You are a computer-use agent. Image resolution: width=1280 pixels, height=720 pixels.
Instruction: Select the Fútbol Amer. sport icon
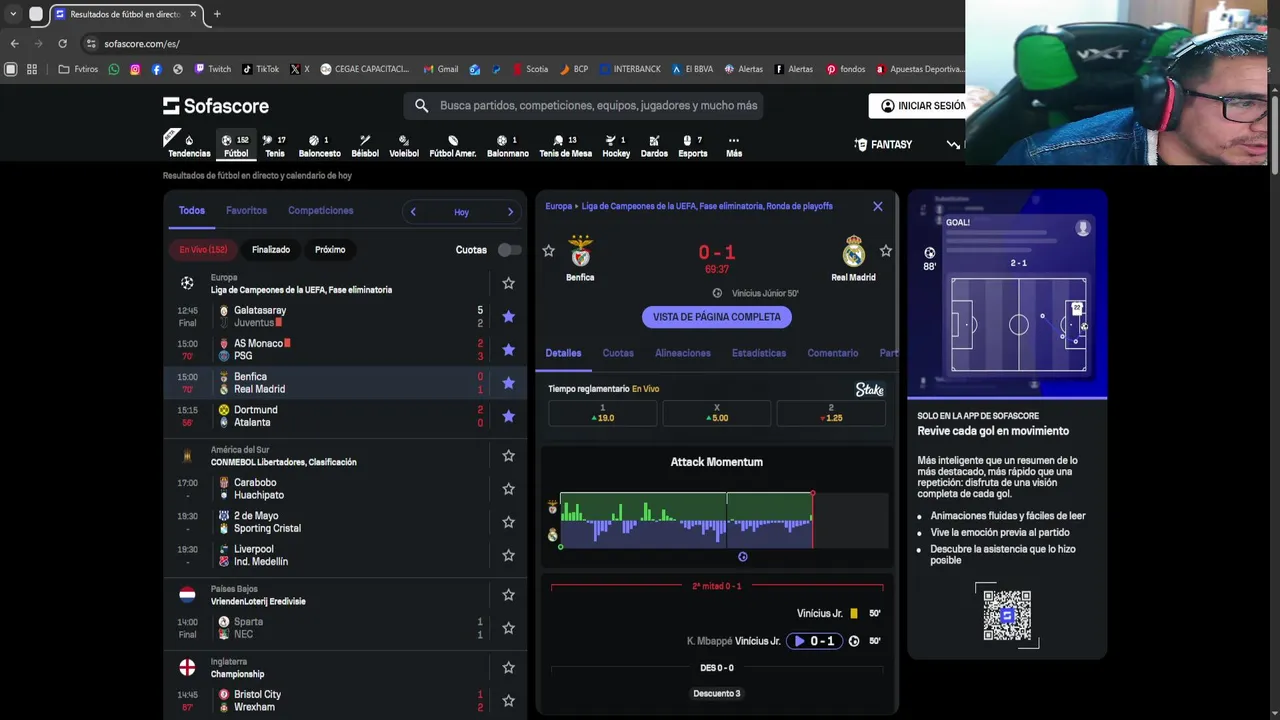click(x=452, y=145)
